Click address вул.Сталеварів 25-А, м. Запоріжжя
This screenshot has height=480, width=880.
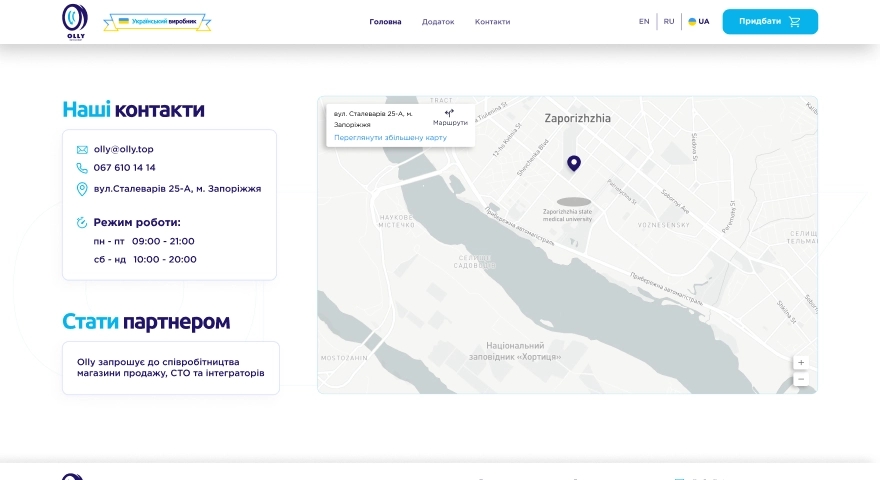[177, 189]
